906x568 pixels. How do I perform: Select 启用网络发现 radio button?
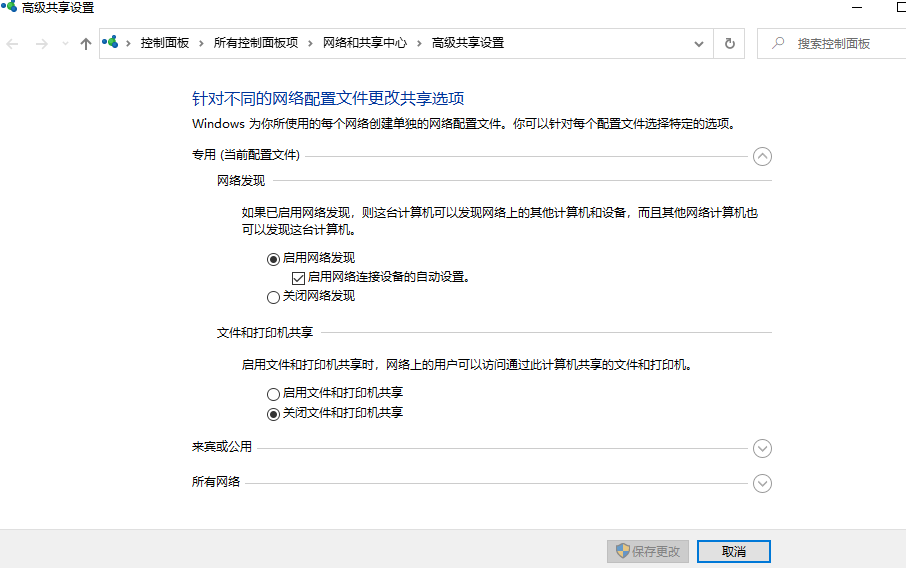[274, 258]
